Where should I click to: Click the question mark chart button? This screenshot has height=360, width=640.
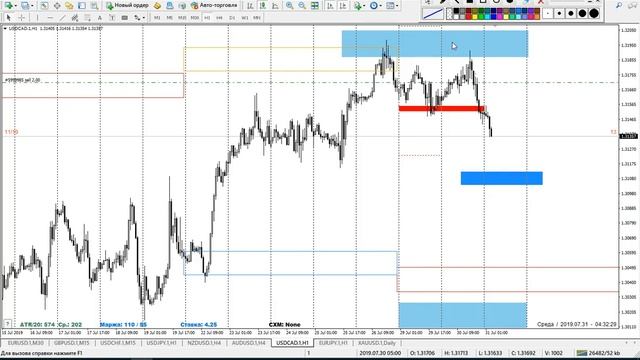(7, 324)
